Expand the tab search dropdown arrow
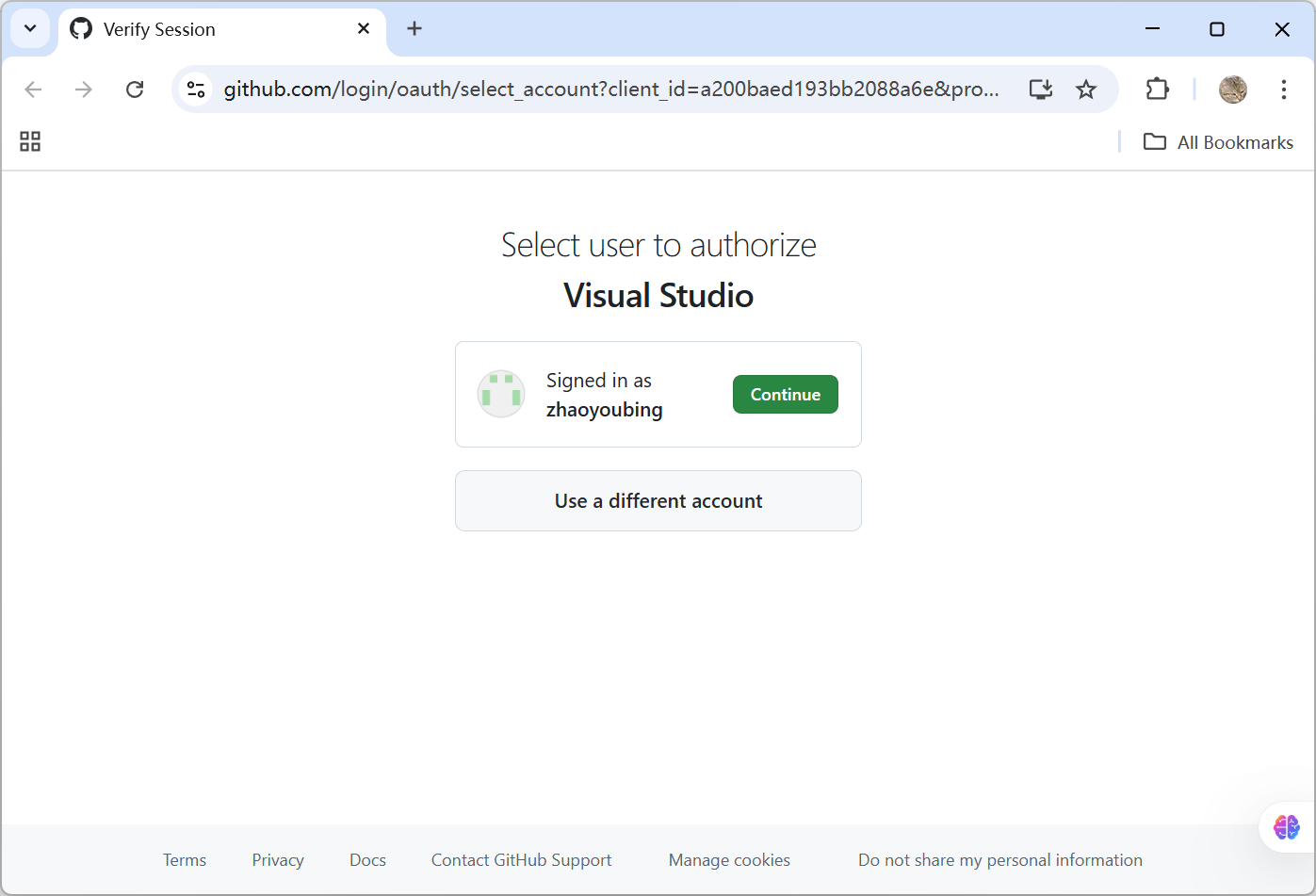 30,28
